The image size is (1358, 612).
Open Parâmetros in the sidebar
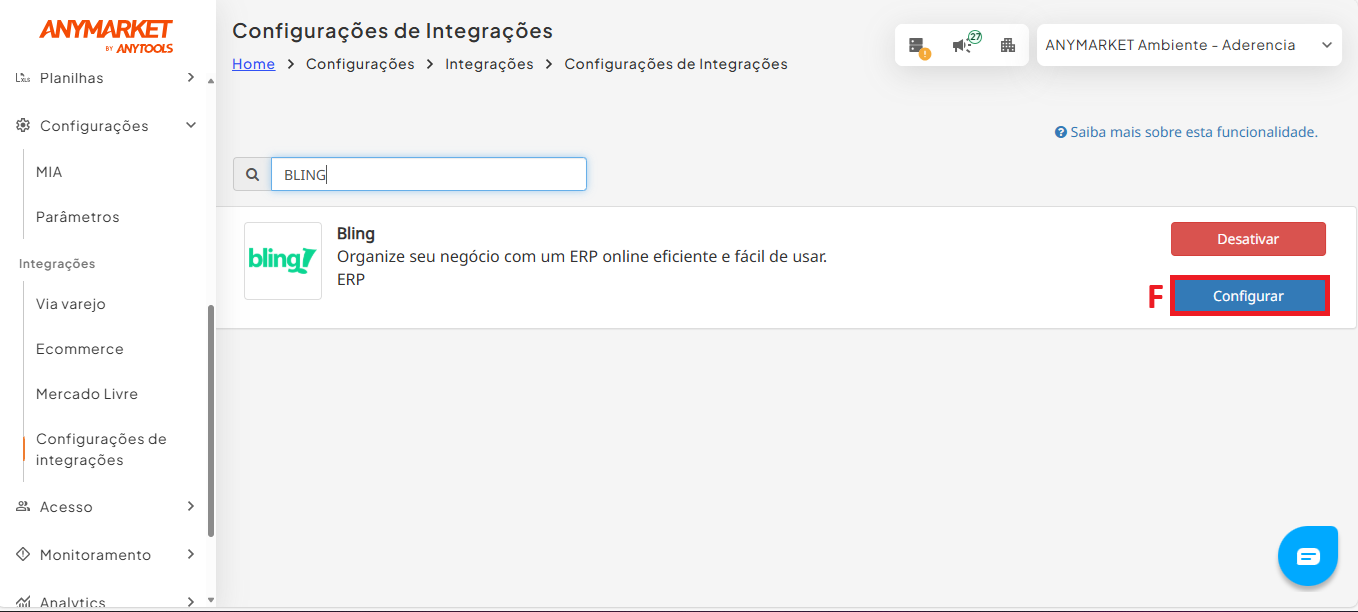click(77, 217)
